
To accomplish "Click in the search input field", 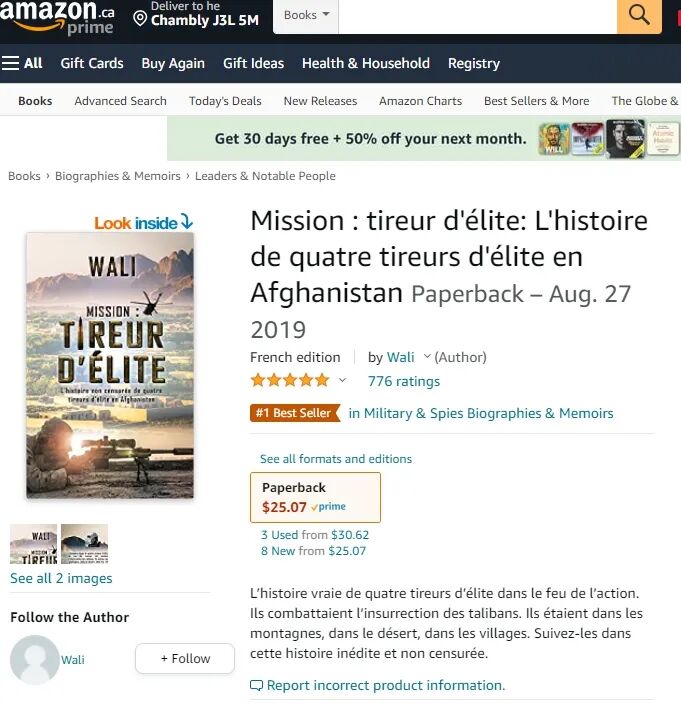I will point(478,16).
